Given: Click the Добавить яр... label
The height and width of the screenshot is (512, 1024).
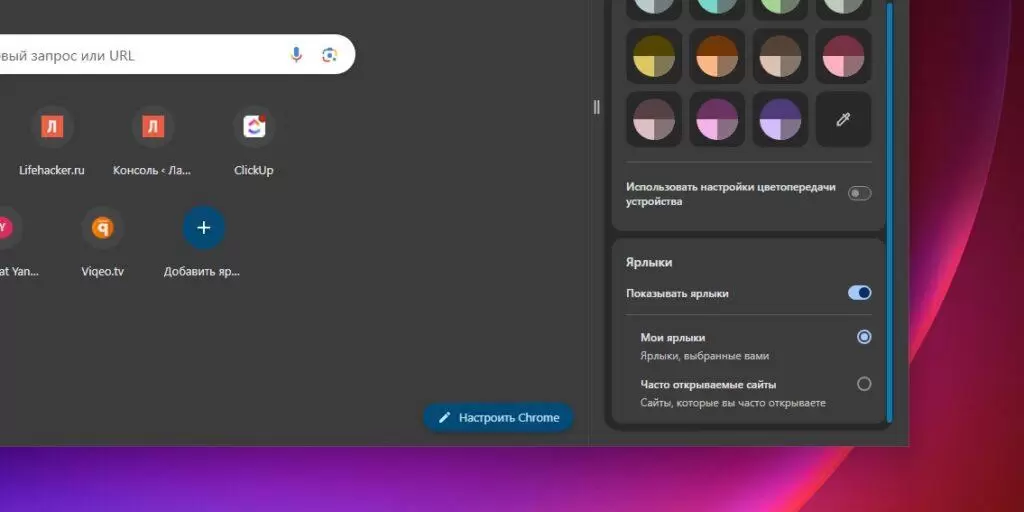Looking at the screenshot, I should (x=202, y=272).
